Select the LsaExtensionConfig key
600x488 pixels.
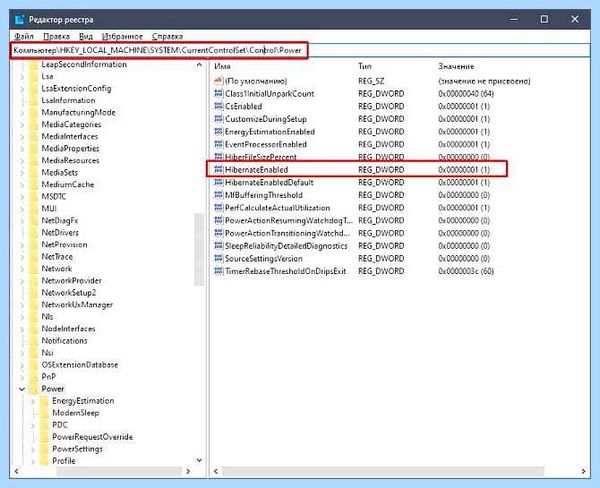(76, 88)
